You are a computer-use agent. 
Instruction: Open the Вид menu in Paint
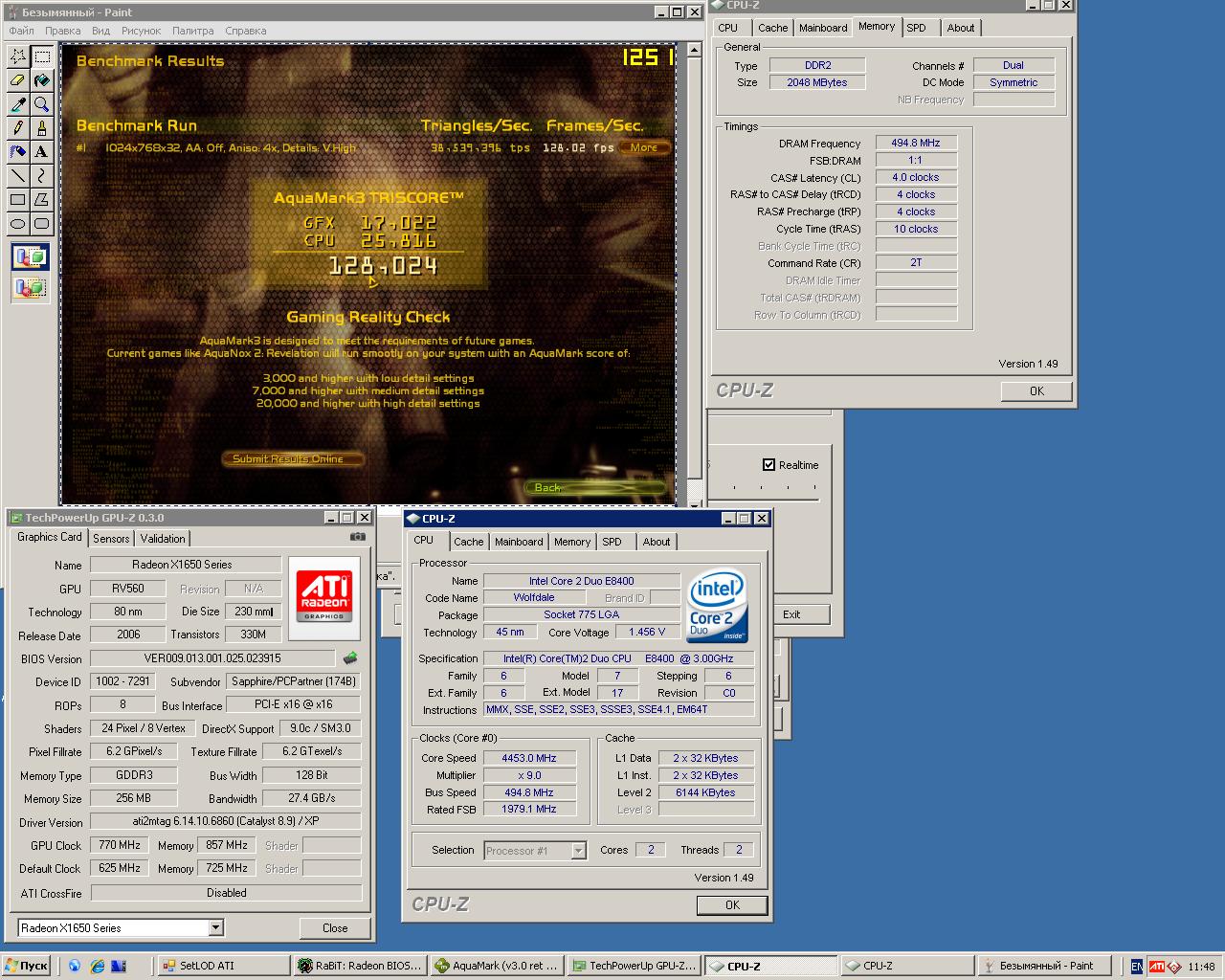pos(100,31)
